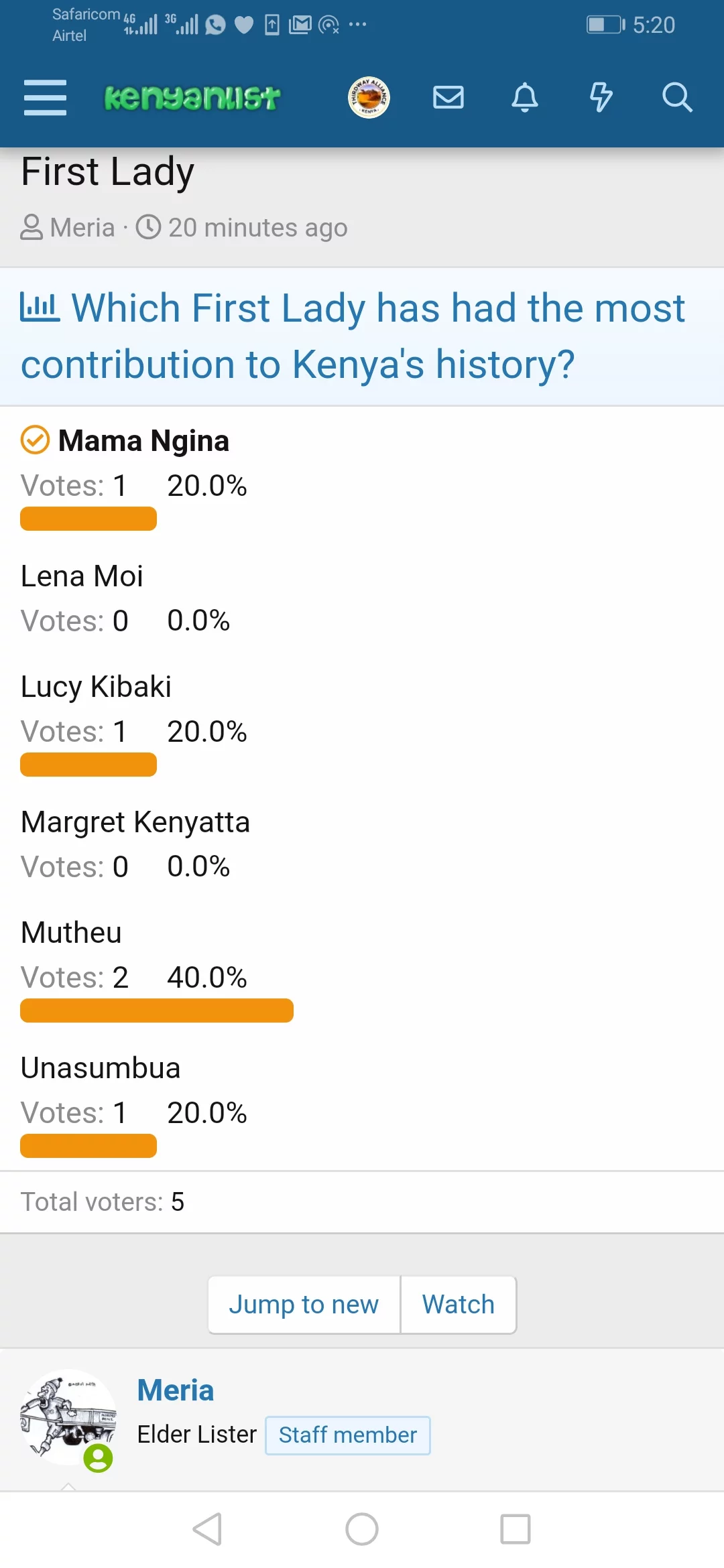Open the inbox envelope icon
This screenshot has width=724, height=1568.
click(x=448, y=98)
